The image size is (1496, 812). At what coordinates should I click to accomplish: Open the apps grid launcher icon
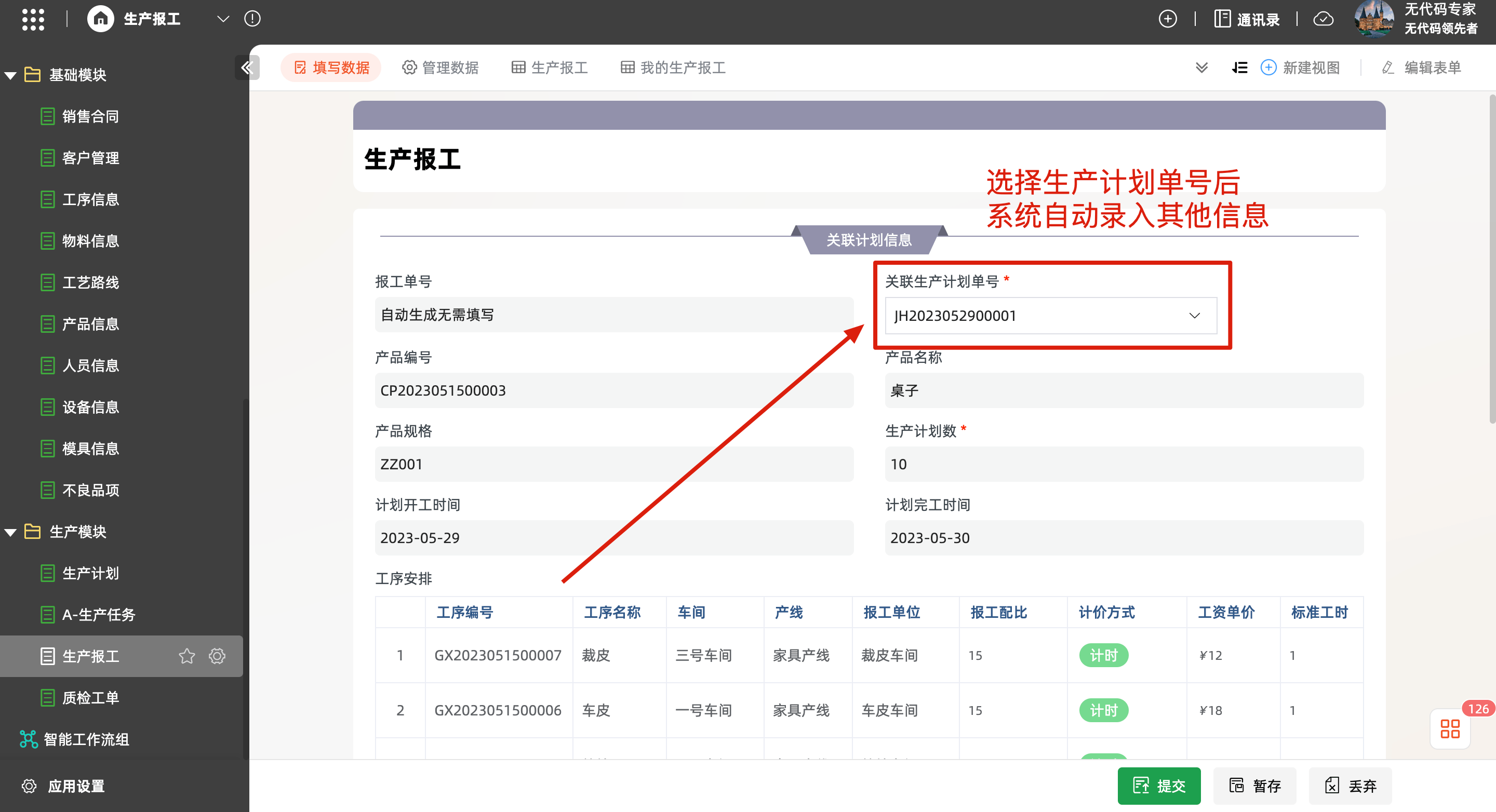[33, 19]
